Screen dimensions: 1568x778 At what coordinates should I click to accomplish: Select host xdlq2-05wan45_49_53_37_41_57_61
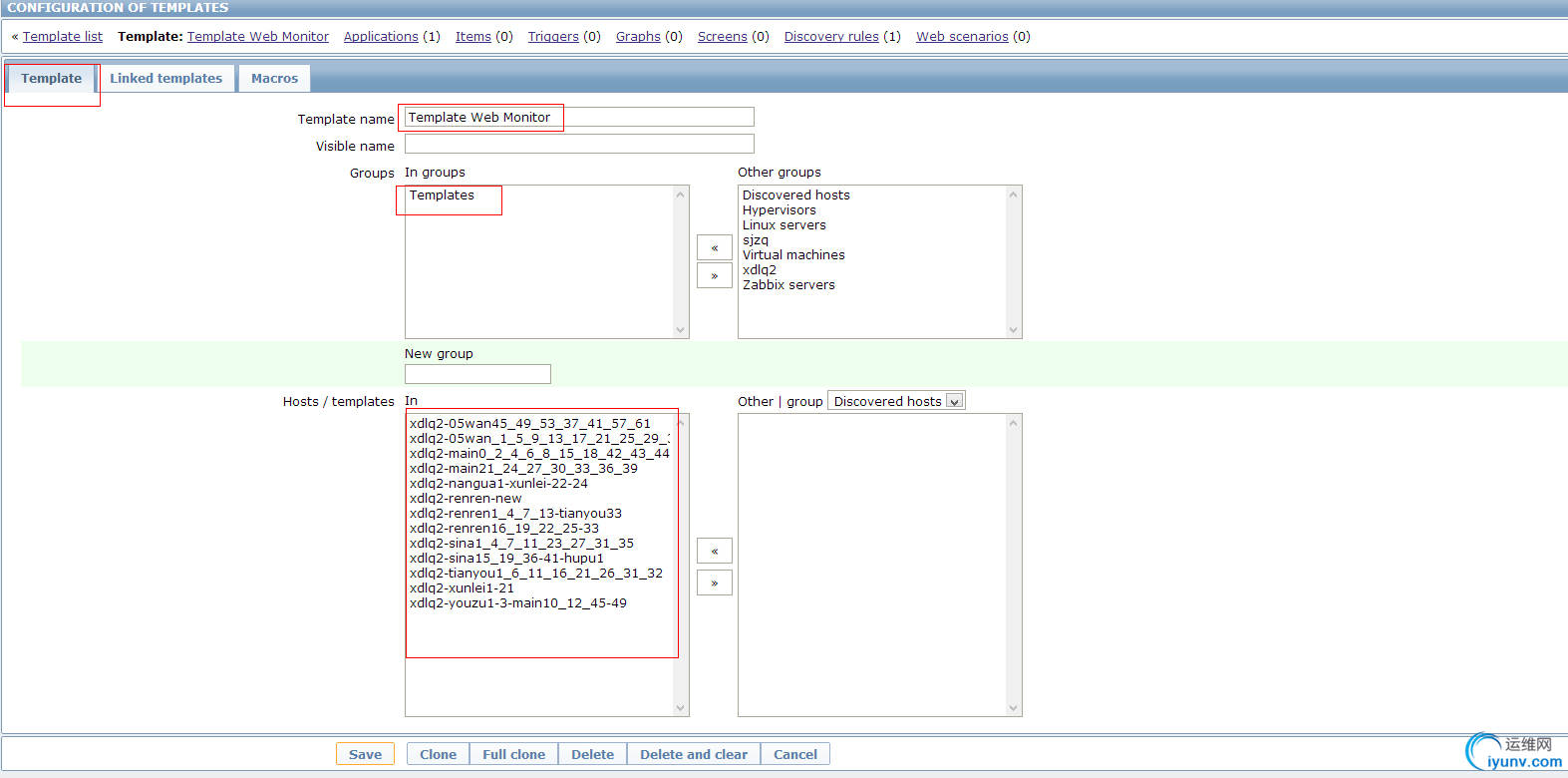(529, 424)
